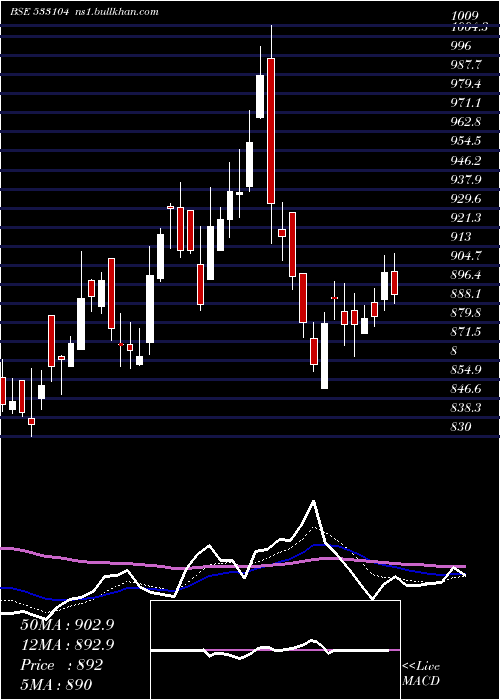Select the 830 price axis label
This screenshot has width=500, height=700.
point(461,427)
